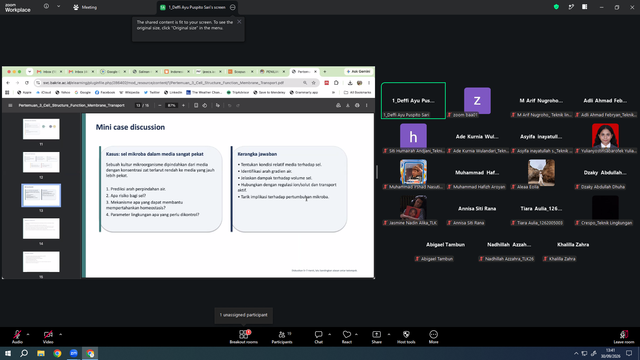
Task: Click the green encryption shield icon
Action: [556, 7]
